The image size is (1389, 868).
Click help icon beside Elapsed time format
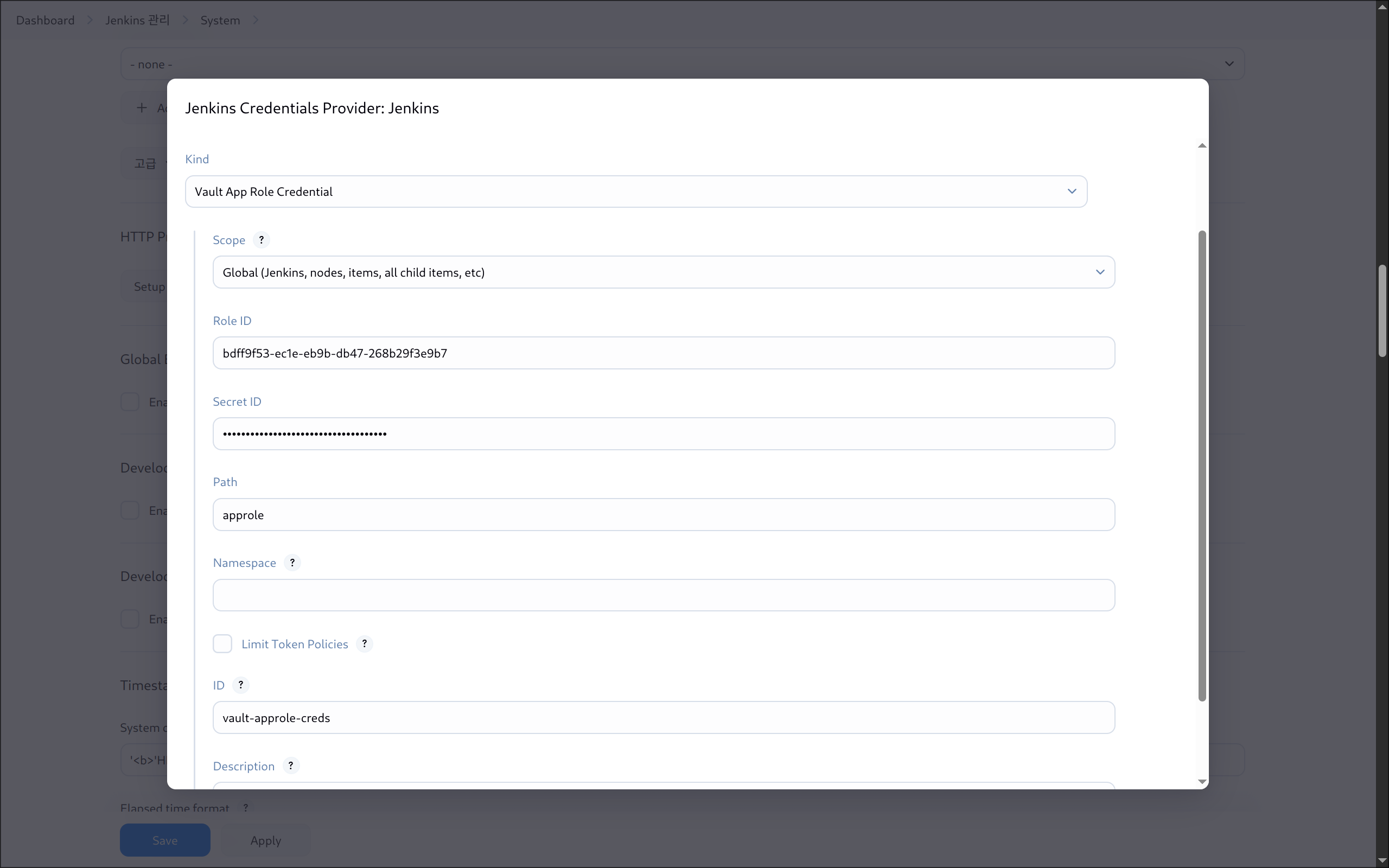246,807
